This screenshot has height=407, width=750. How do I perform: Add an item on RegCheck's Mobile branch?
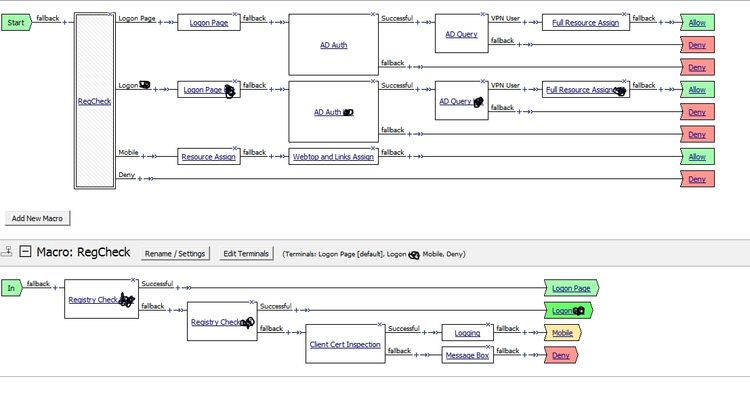click(x=143, y=156)
